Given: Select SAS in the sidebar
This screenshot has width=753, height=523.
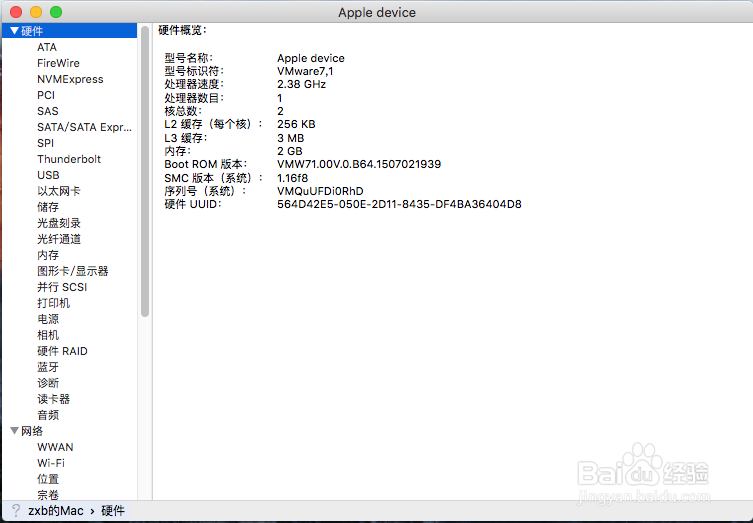Looking at the screenshot, I should click(48, 111).
